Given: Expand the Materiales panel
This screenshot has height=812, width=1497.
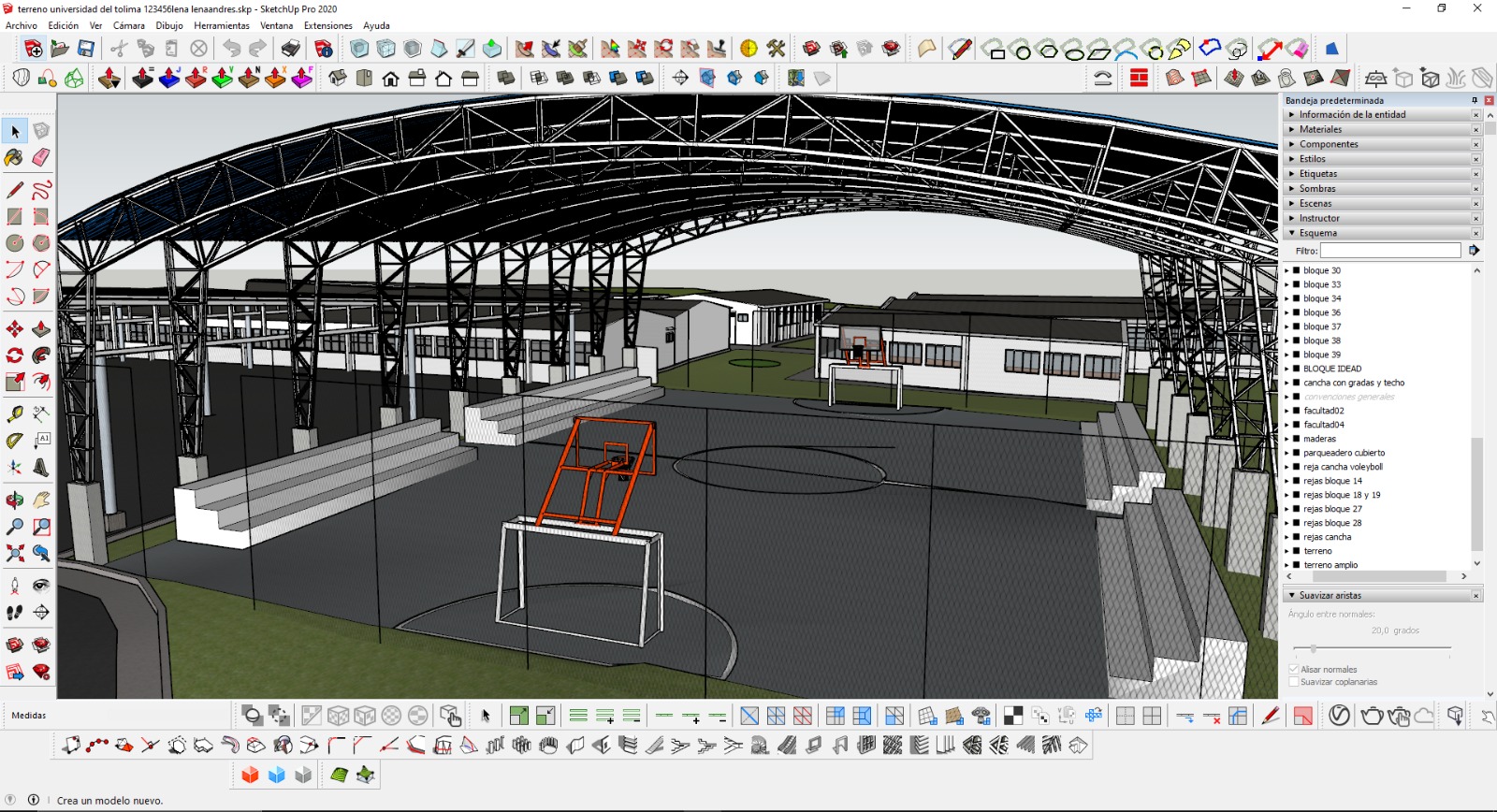Looking at the screenshot, I should coord(1320,130).
